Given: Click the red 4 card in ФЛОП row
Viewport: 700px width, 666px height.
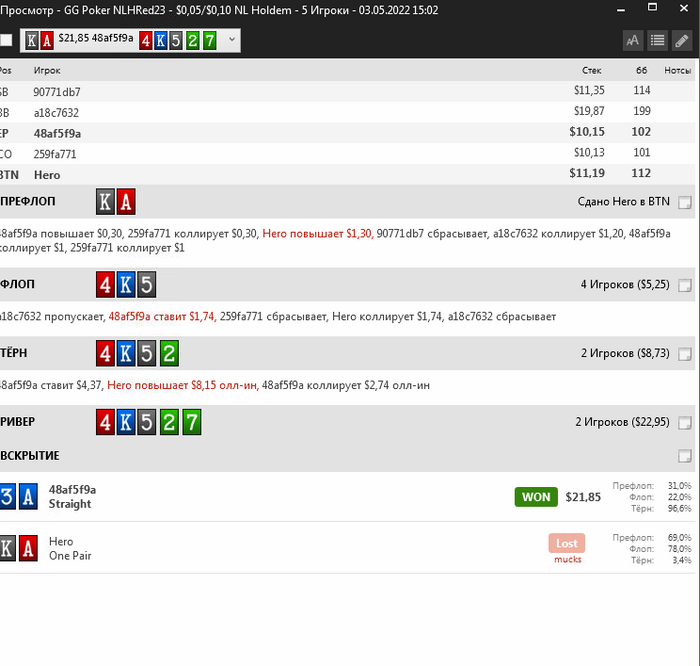Looking at the screenshot, I should tap(105, 285).
